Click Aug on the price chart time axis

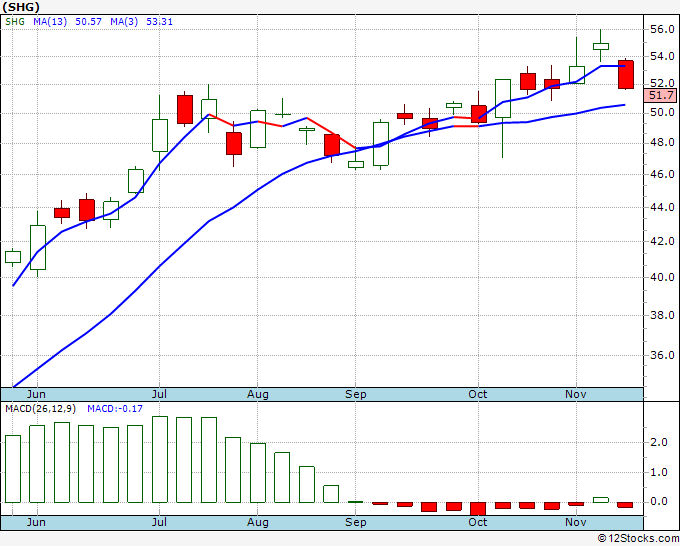click(x=258, y=394)
